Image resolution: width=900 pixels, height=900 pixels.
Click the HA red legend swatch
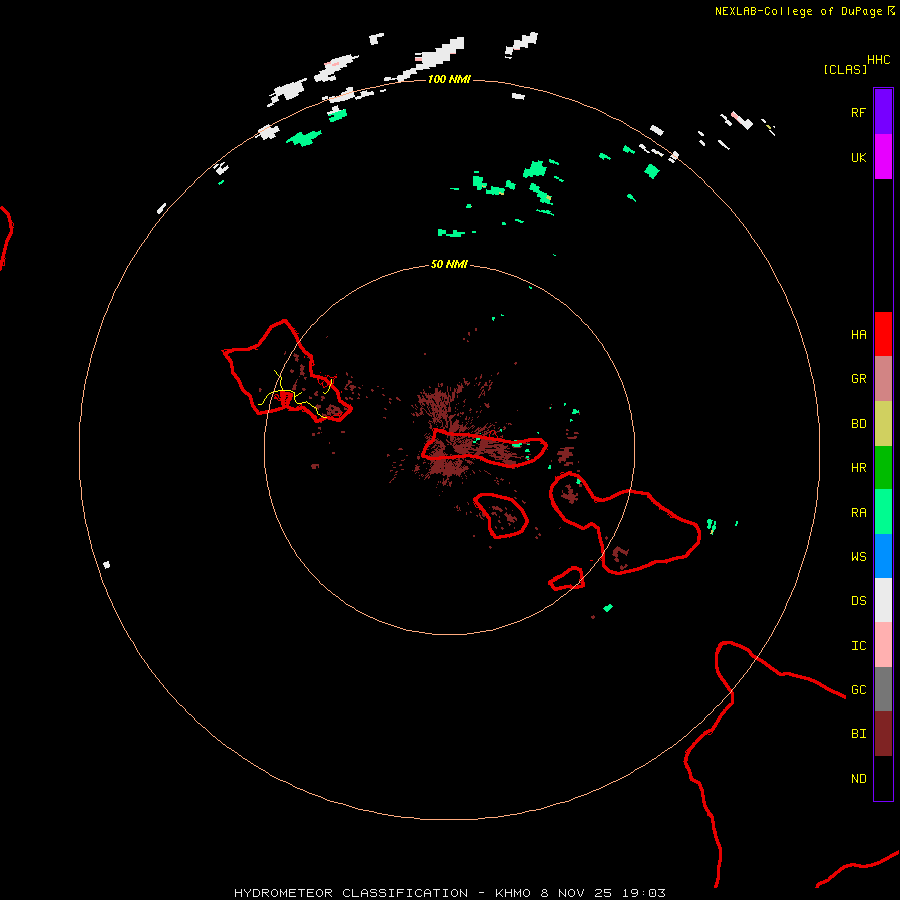883,334
